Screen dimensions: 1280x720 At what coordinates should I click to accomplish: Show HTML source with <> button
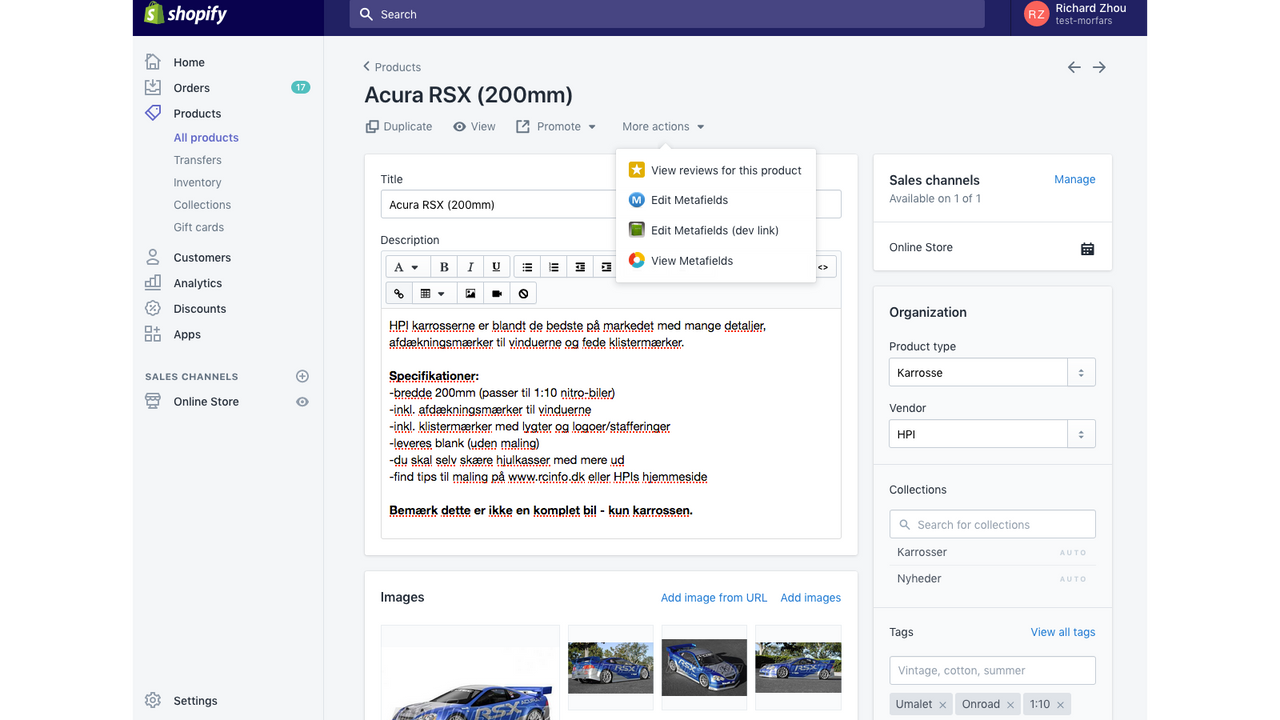pyautogui.click(x=823, y=267)
